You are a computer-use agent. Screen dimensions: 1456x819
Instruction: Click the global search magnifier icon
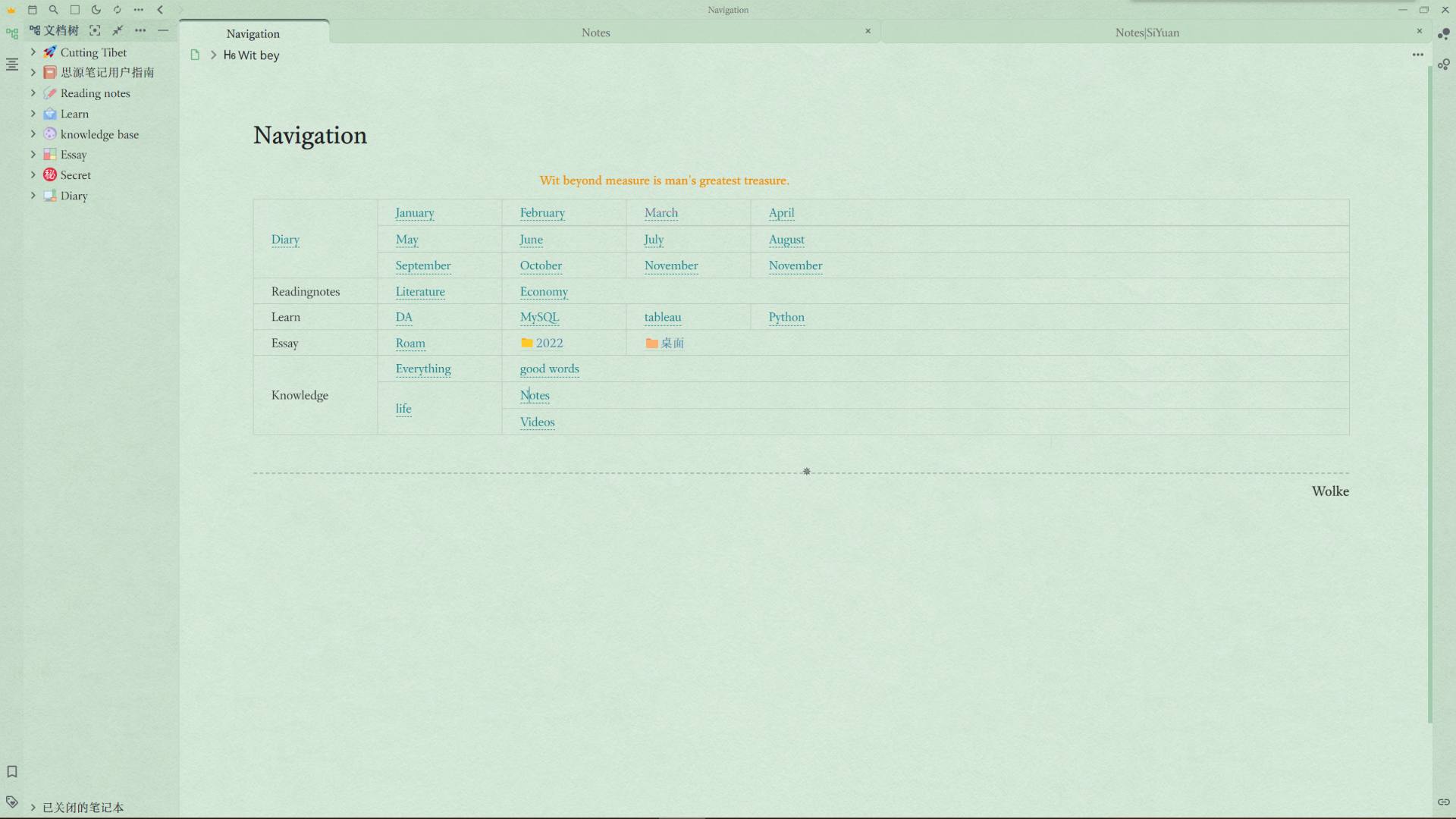click(x=54, y=10)
